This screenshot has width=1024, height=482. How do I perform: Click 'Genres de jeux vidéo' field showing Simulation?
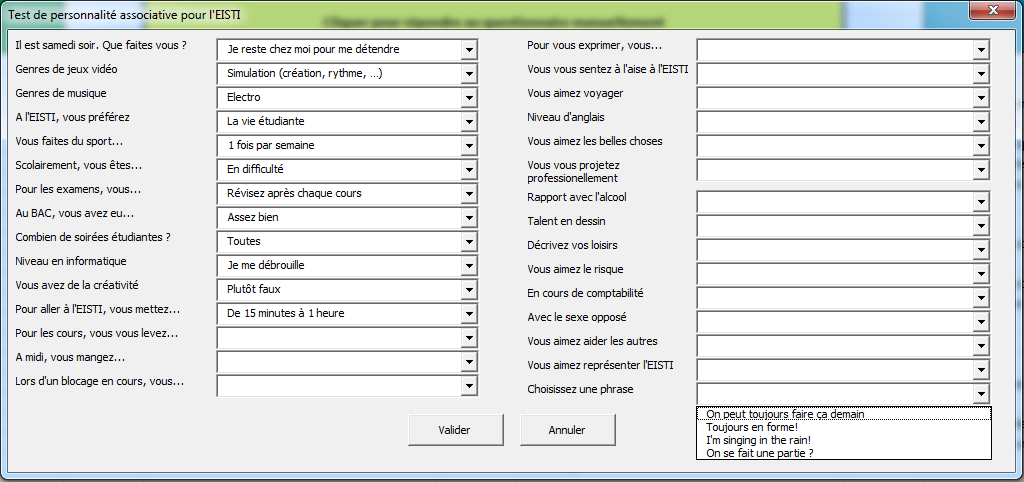(338, 74)
